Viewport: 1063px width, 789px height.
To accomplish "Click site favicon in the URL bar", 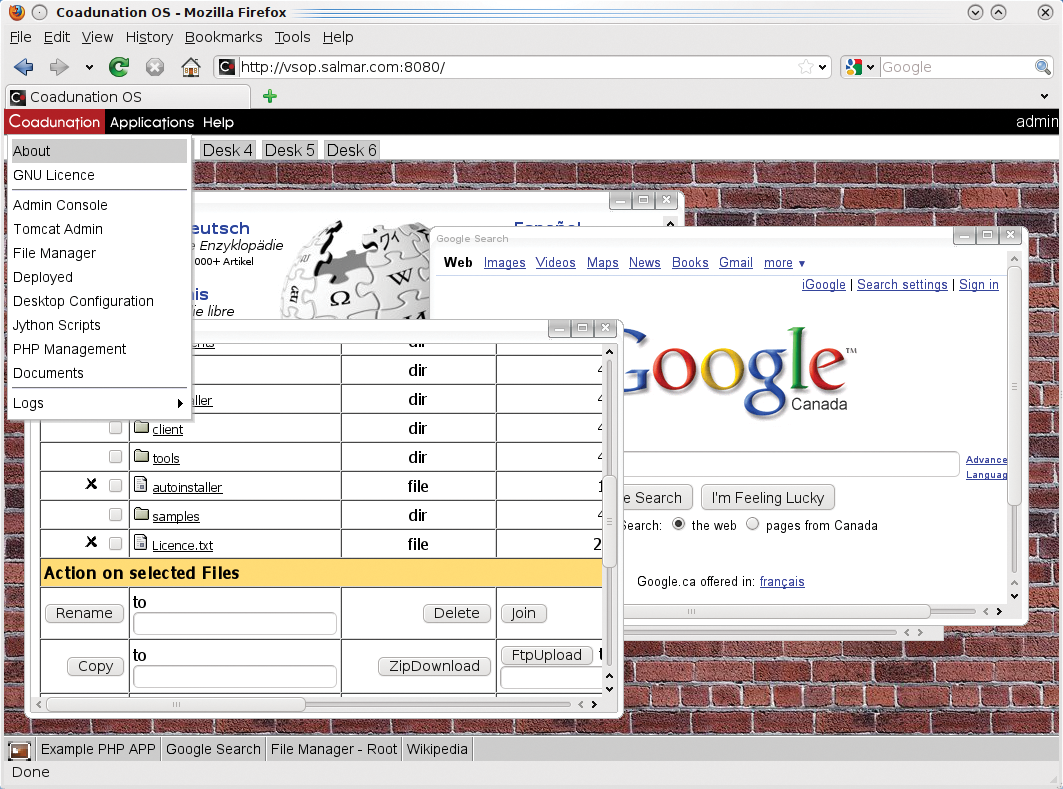I will click(227, 66).
